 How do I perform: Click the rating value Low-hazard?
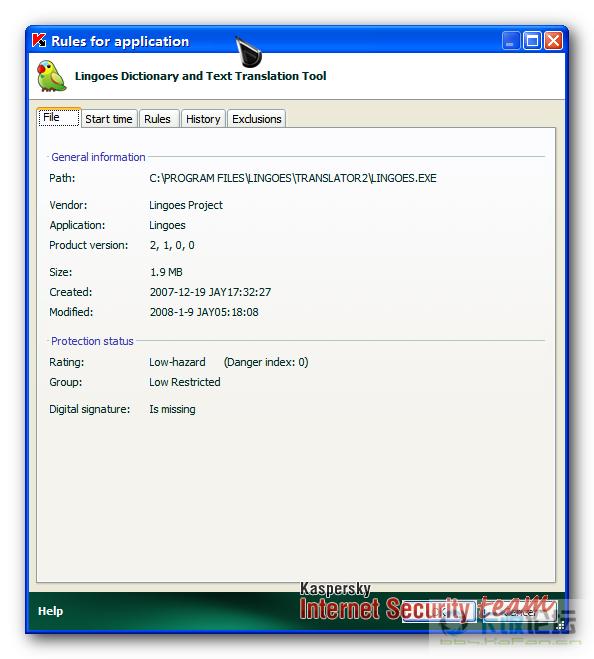click(x=177, y=362)
